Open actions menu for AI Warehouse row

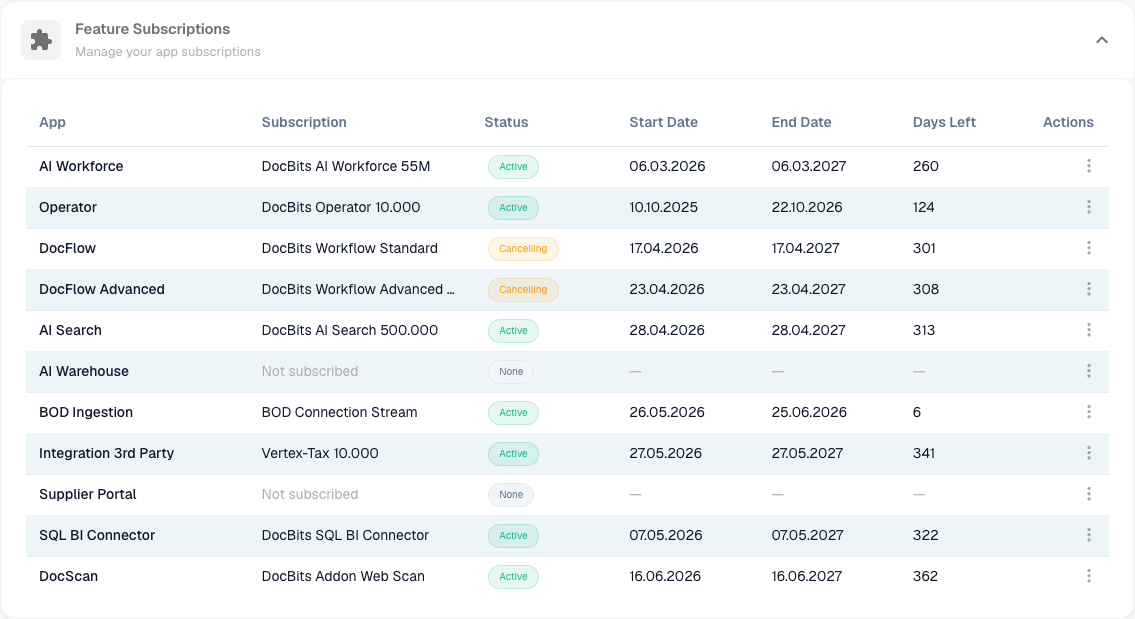[x=1088, y=371]
